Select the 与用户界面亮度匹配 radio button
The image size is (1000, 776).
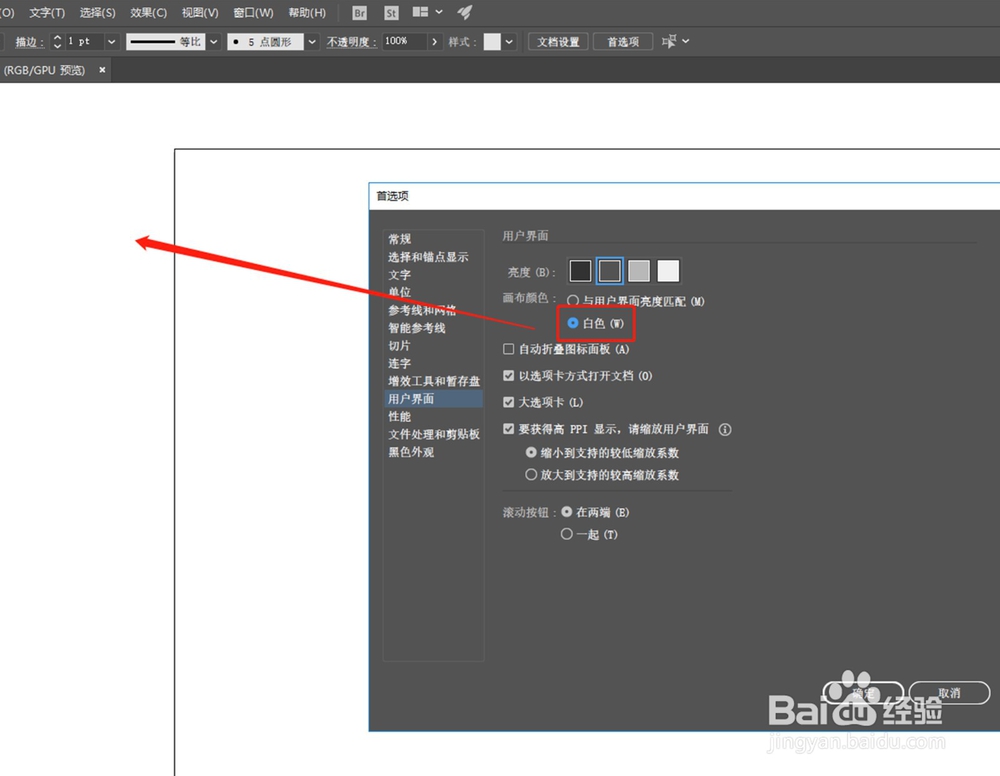pyautogui.click(x=572, y=301)
